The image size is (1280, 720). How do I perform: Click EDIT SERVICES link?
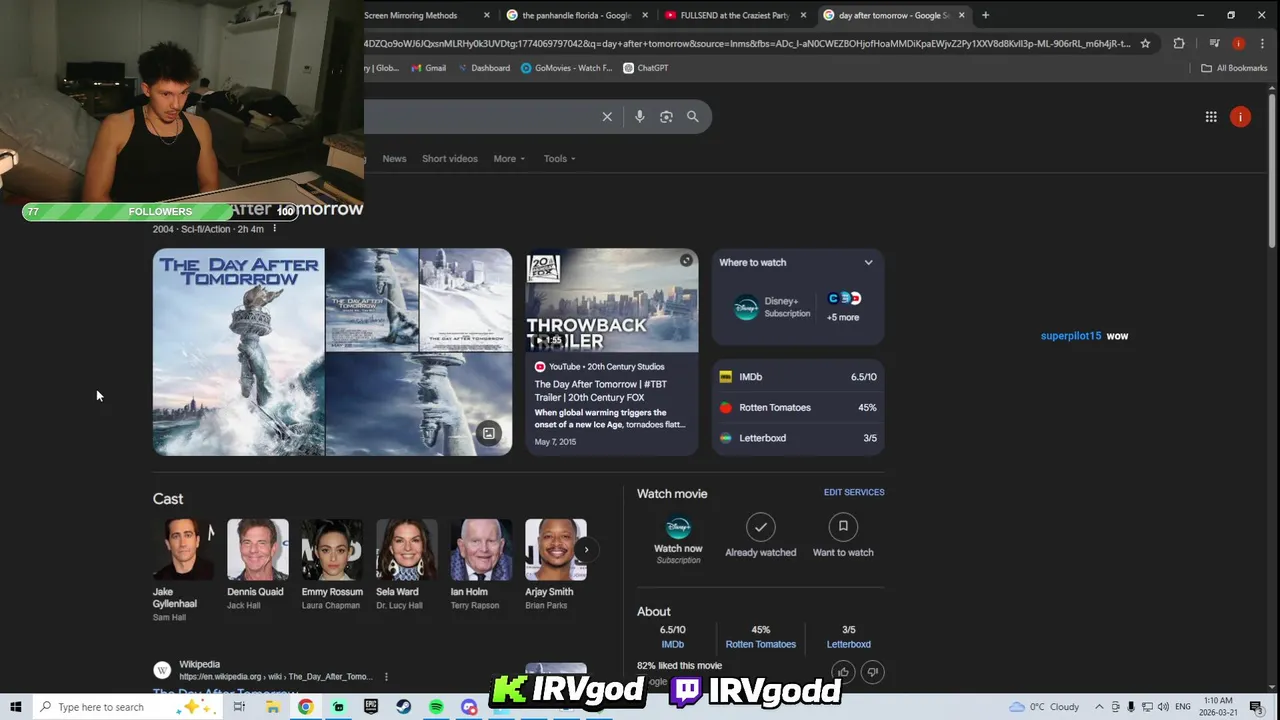click(854, 492)
